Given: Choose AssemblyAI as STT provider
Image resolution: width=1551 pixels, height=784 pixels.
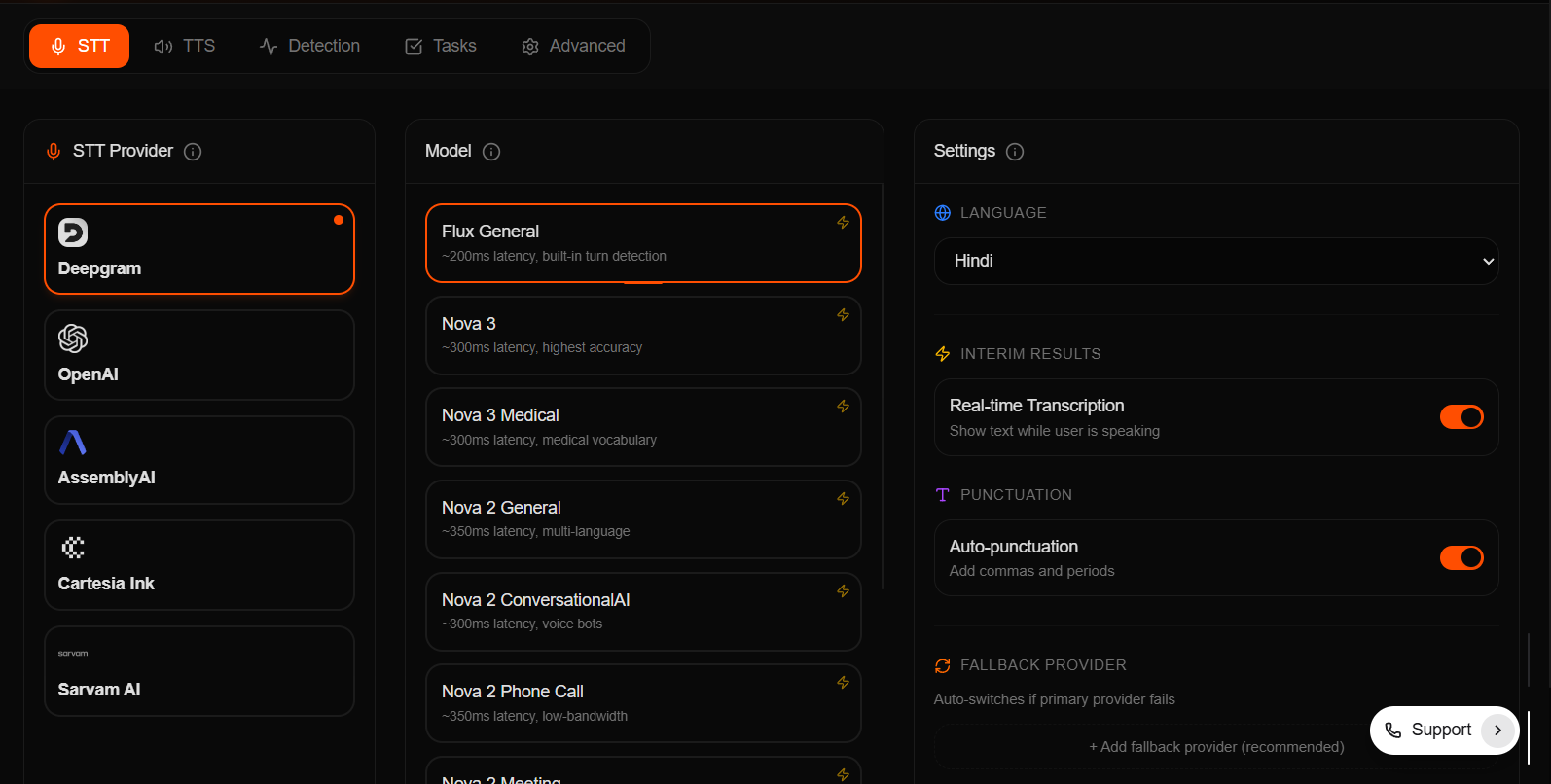Looking at the screenshot, I should [199, 460].
